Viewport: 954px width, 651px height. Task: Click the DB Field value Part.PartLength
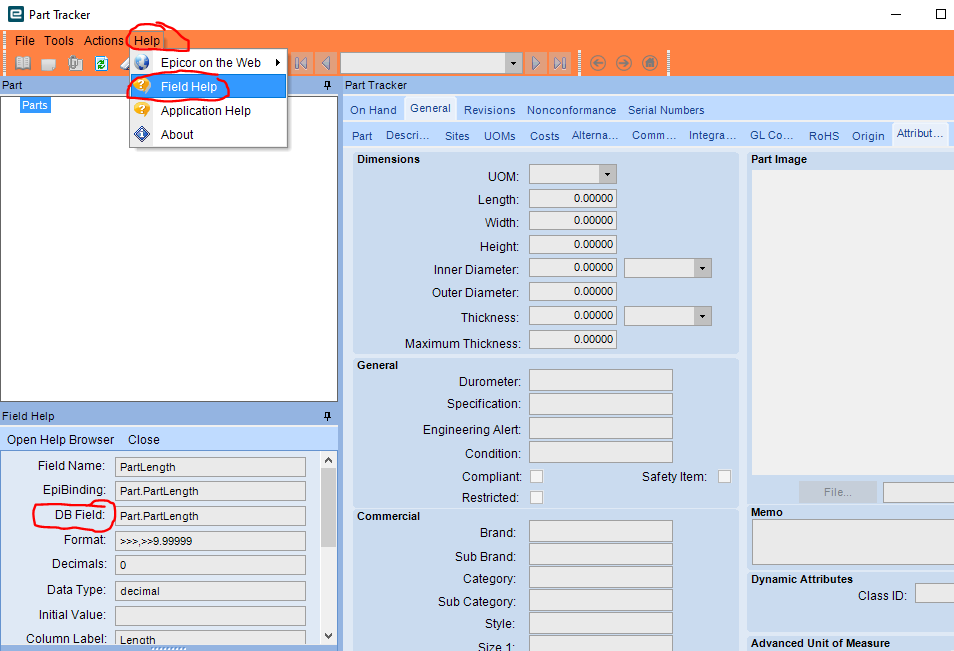pyautogui.click(x=211, y=516)
